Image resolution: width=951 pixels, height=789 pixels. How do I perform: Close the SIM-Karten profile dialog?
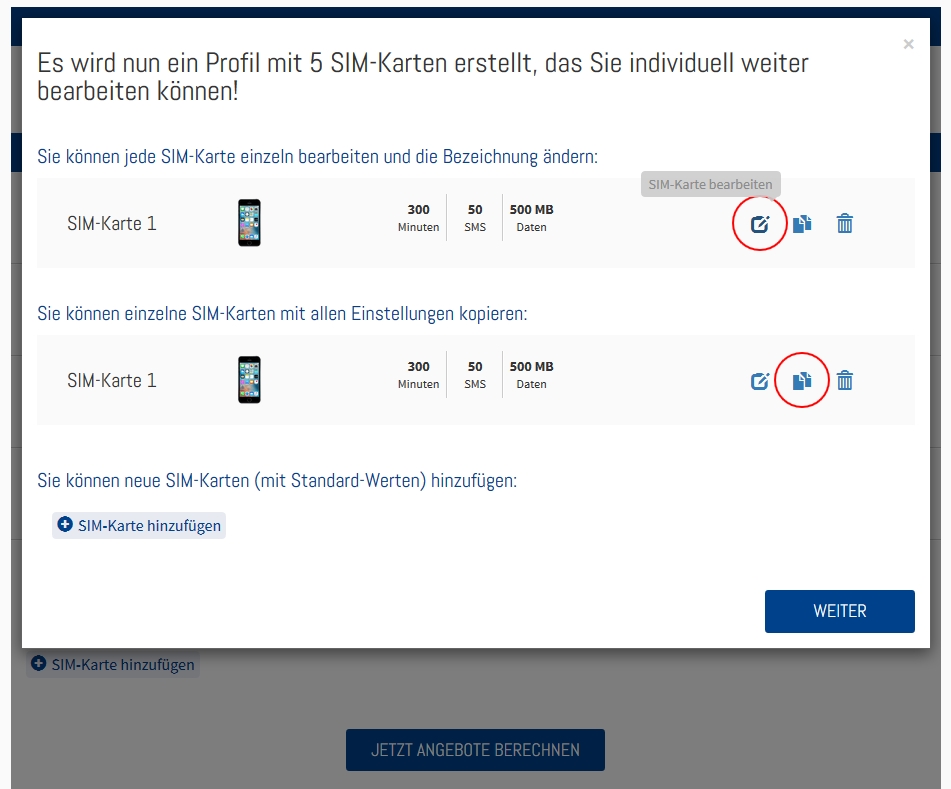point(908,44)
